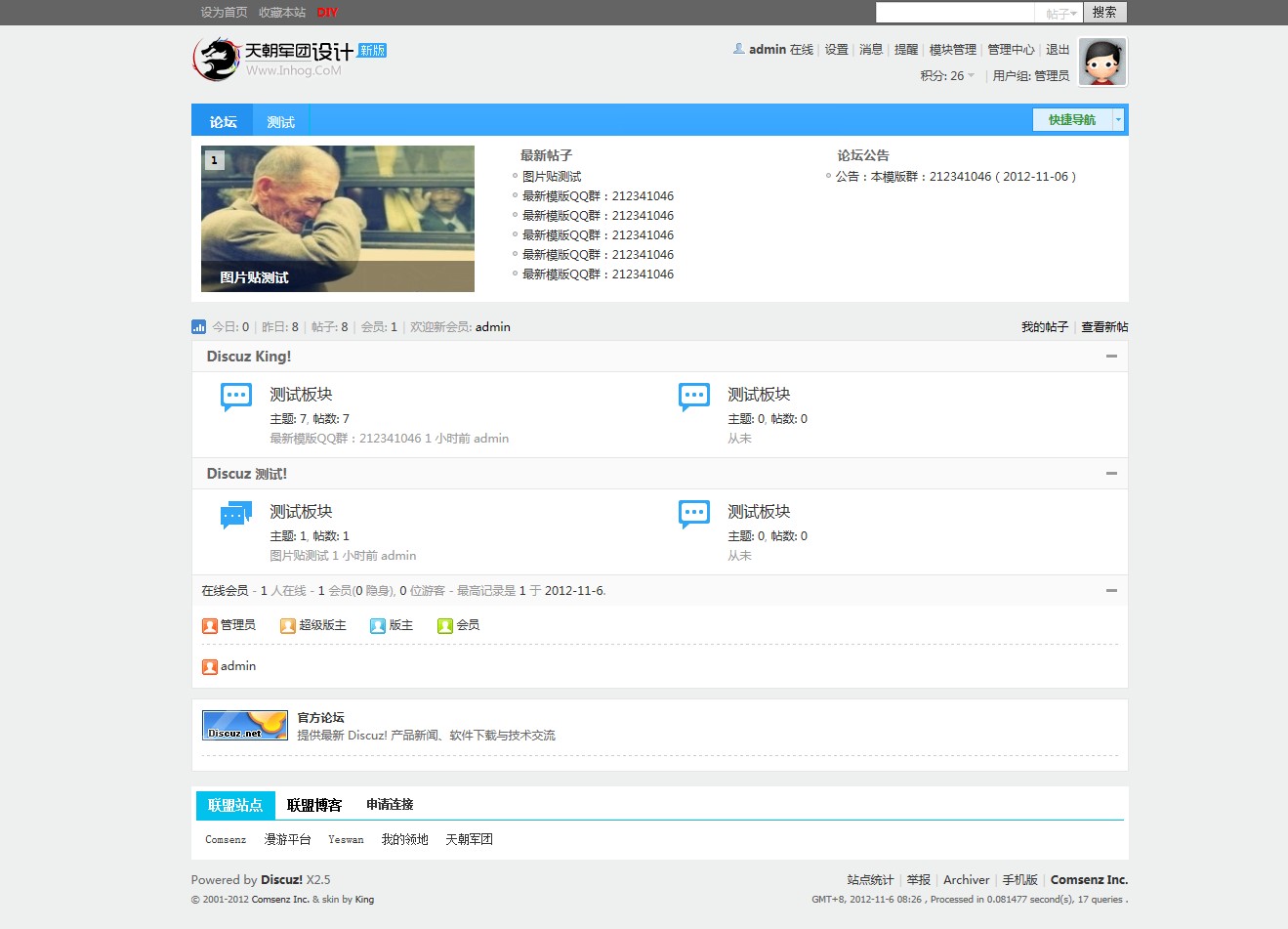1288x929 pixels.
Task: Switch to the 测试 navigation tab
Action: [x=280, y=122]
